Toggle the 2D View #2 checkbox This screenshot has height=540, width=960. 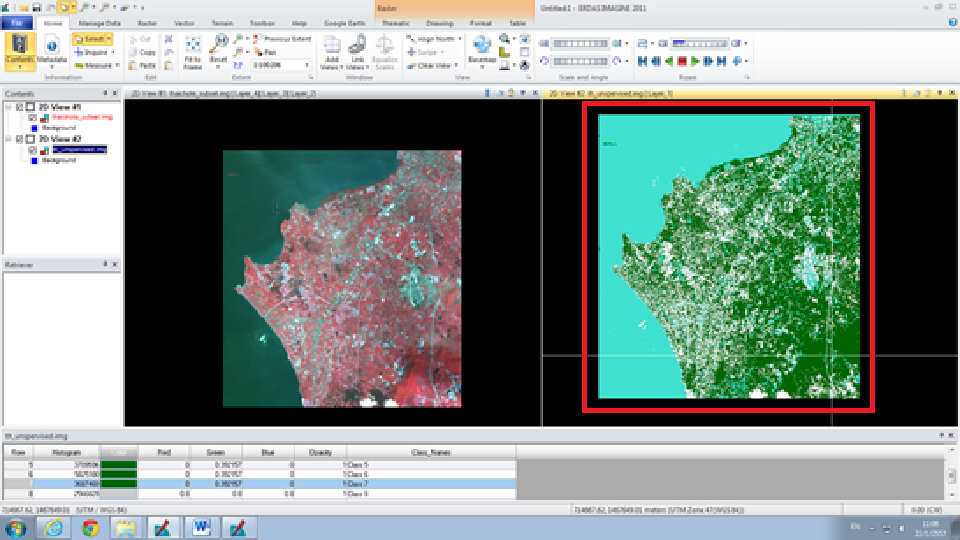coord(20,139)
